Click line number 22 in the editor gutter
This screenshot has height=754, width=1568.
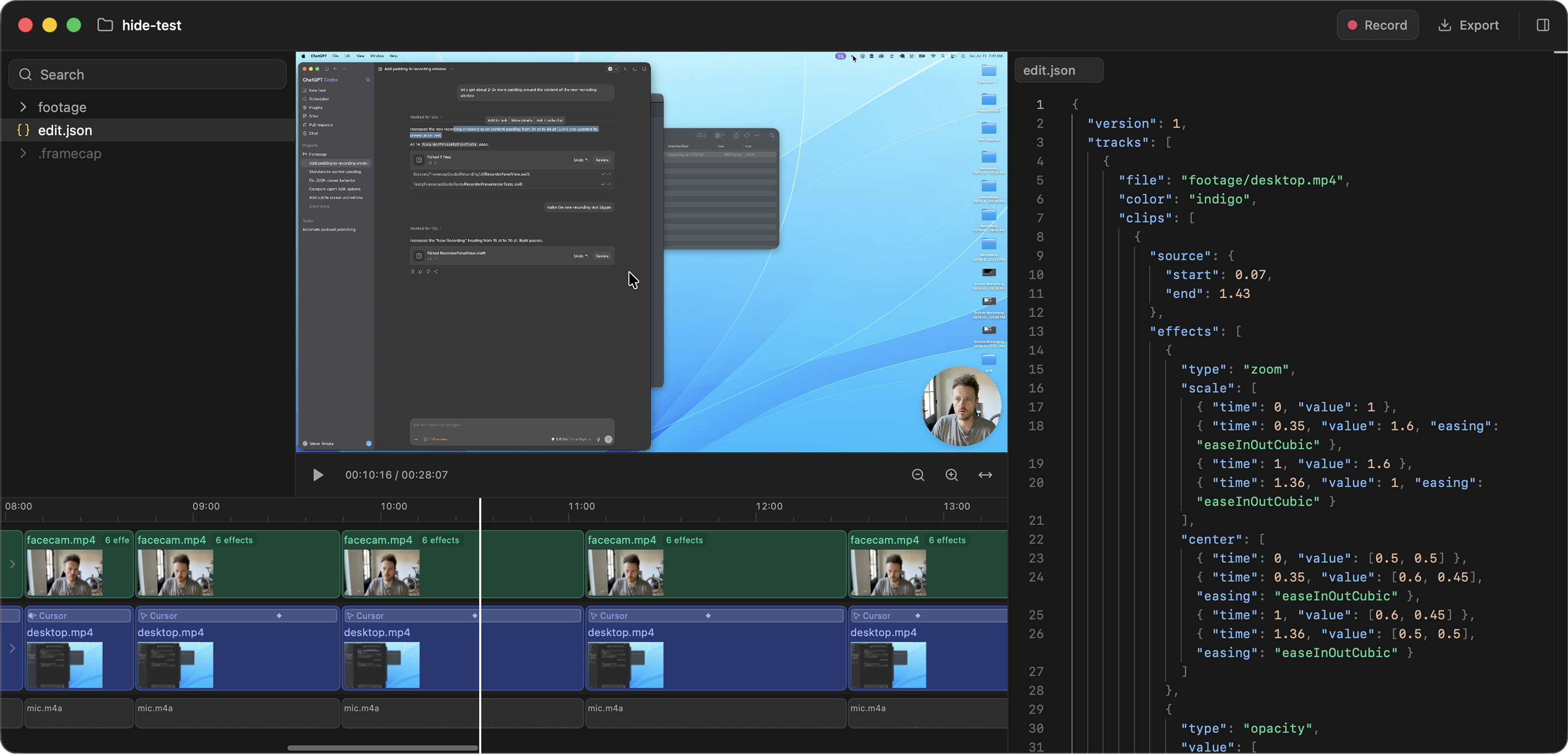point(1036,539)
